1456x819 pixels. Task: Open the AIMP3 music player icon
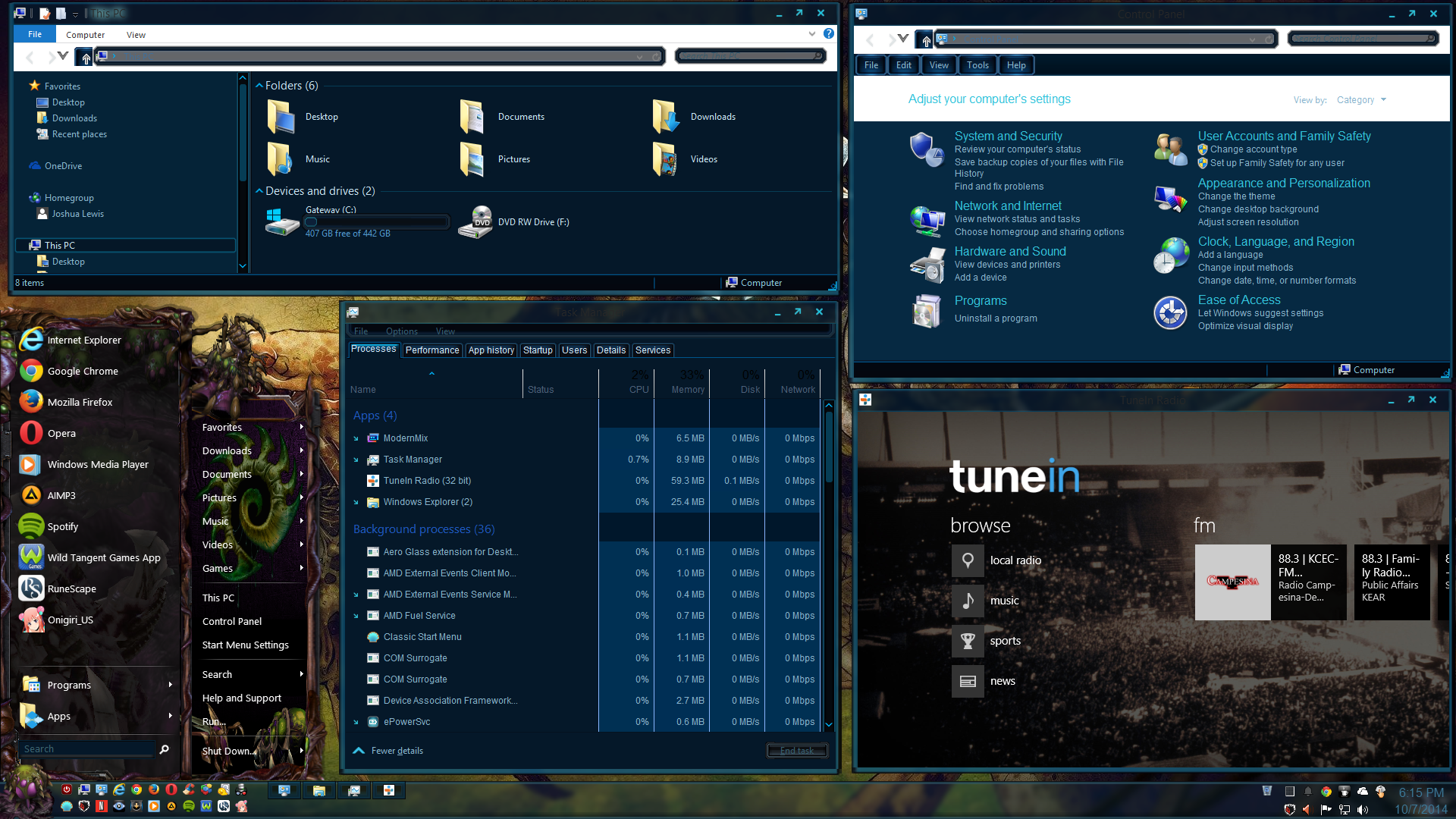point(31,495)
